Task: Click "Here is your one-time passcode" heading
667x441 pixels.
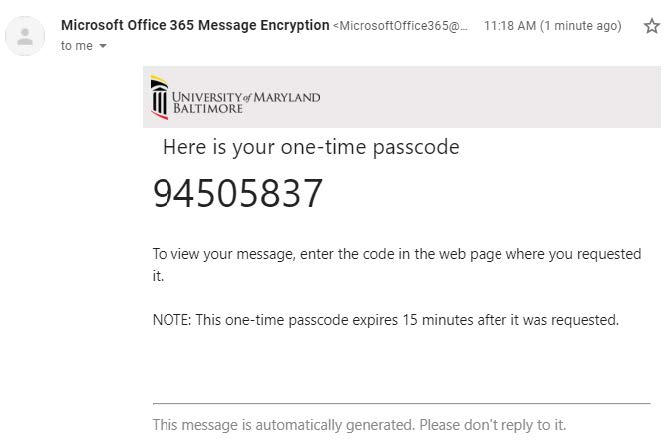Action: tap(311, 147)
